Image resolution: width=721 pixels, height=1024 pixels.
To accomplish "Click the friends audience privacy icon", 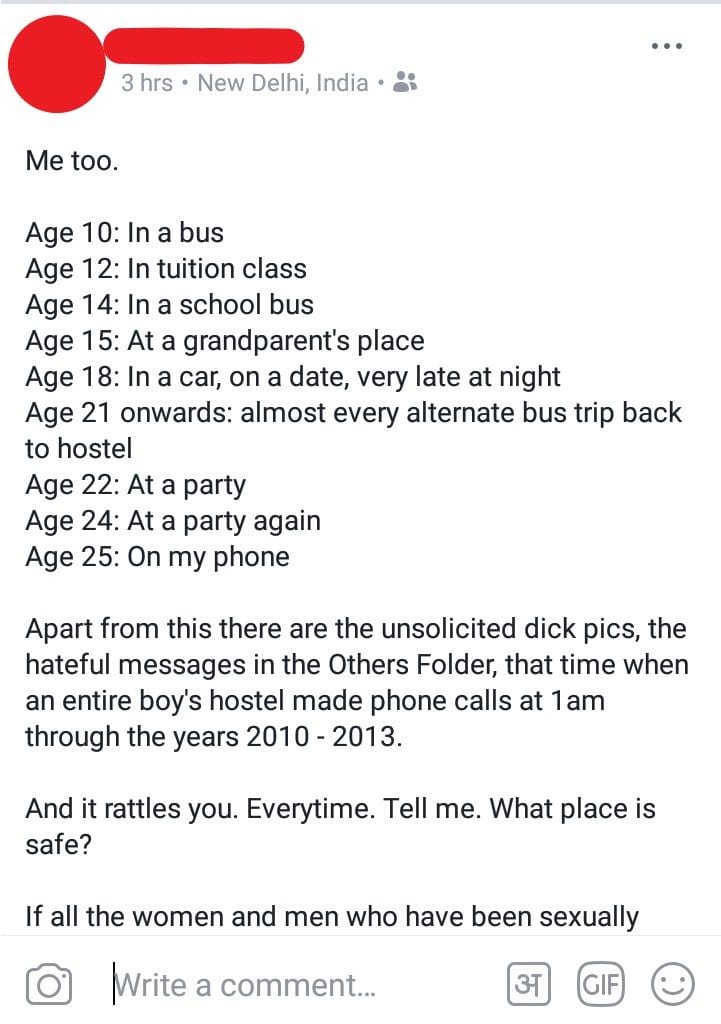I will (405, 83).
